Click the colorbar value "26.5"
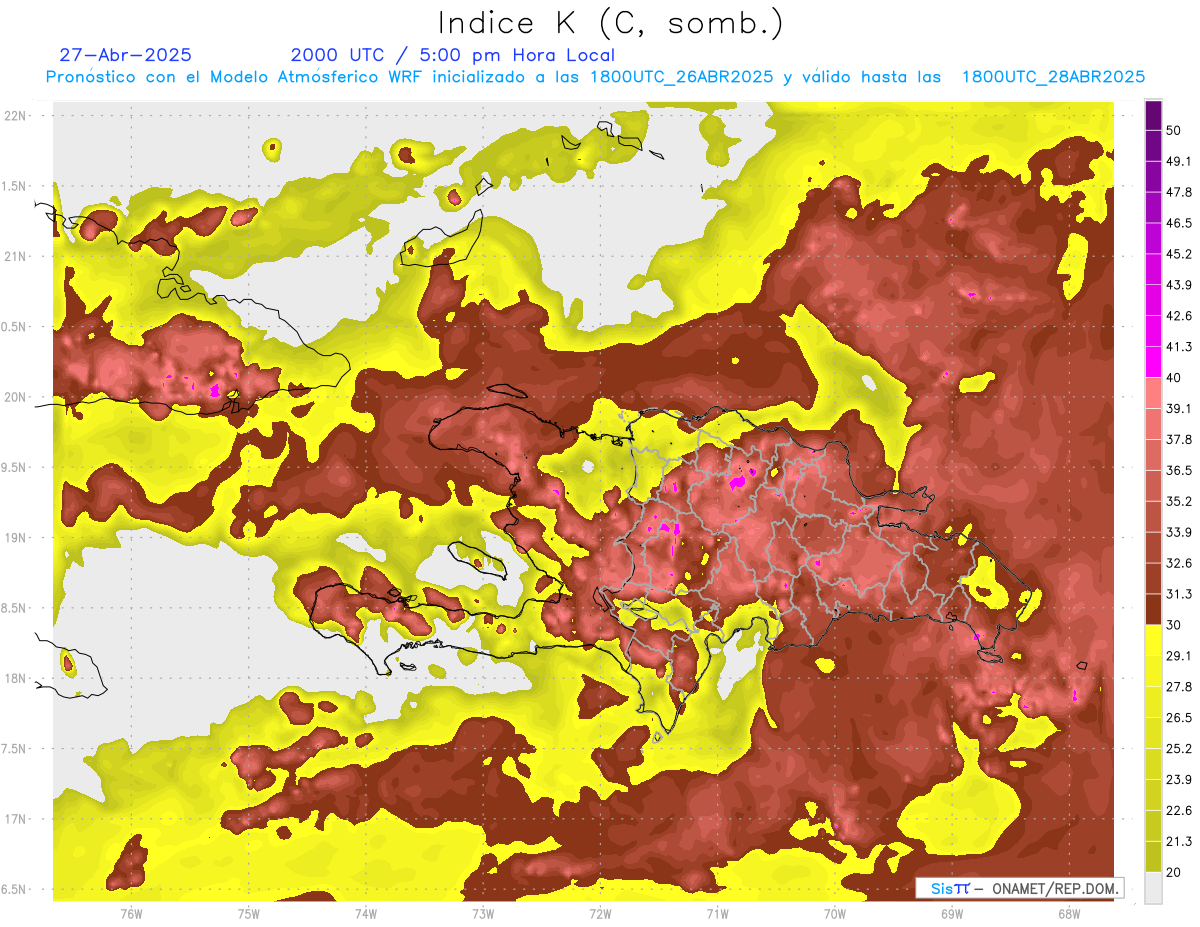This screenshot has height=927, width=1200. click(1178, 718)
